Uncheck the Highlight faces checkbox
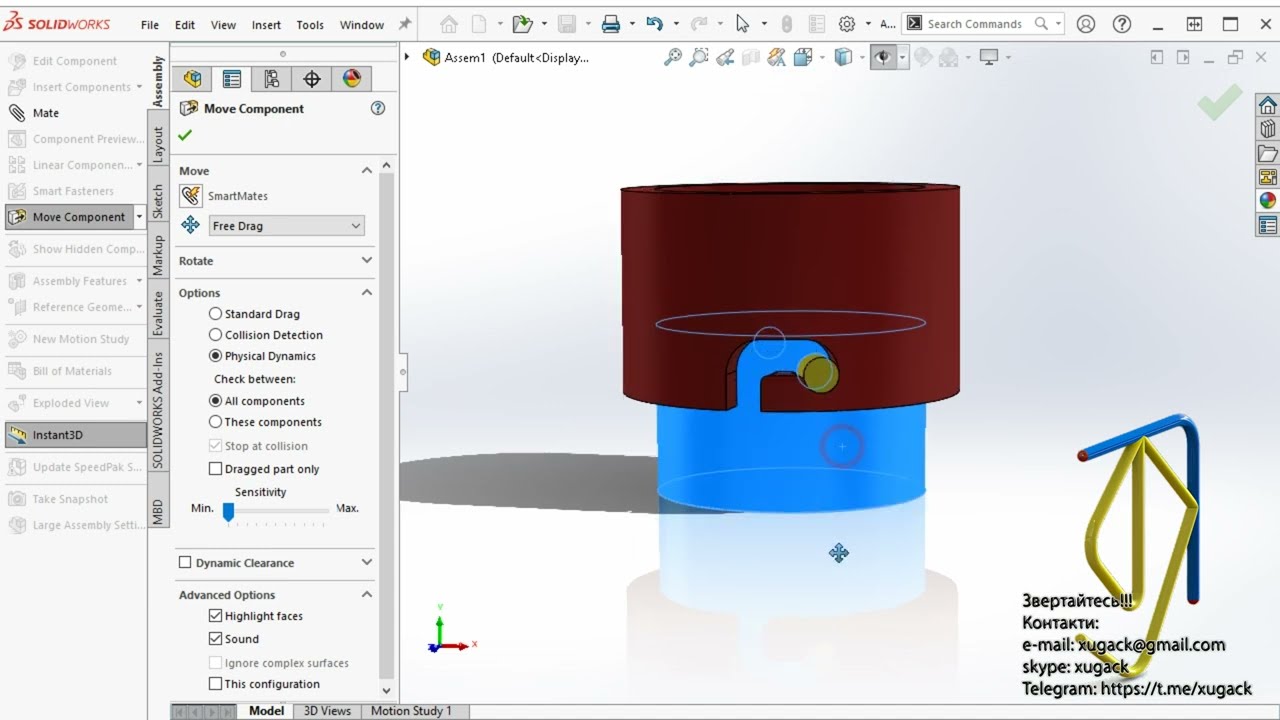Viewport: 1280px width, 720px height. [215, 616]
